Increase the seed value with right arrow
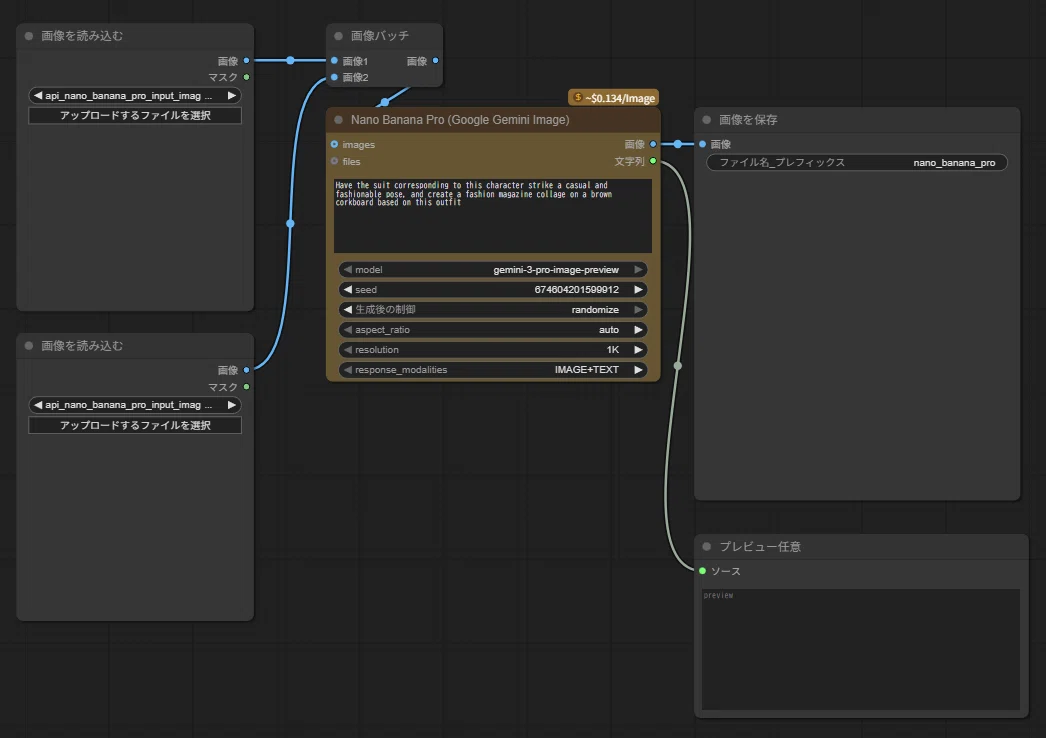This screenshot has width=1046, height=738. click(x=638, y=290)
